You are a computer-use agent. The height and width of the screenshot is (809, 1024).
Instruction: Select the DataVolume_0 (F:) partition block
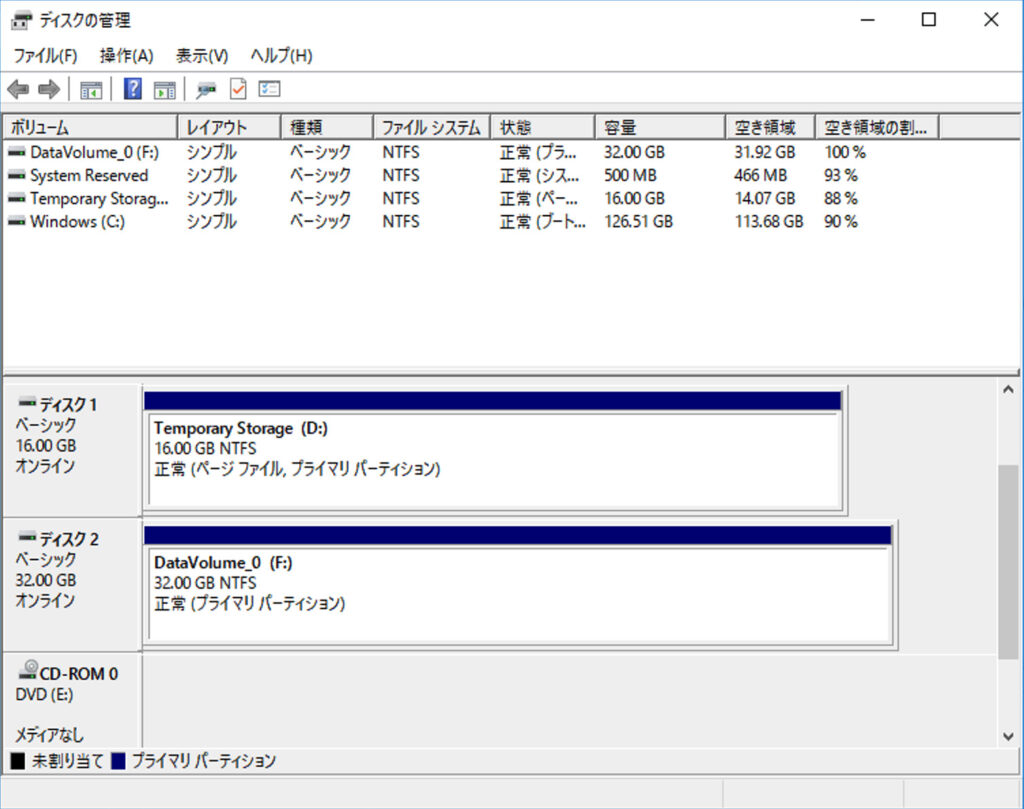(x=519, y=585)
